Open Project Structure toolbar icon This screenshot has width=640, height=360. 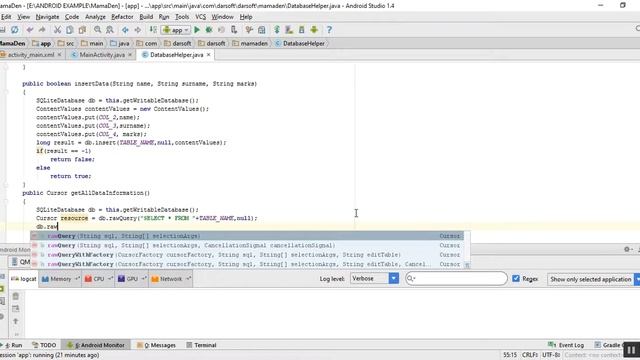pyautogui.click(x=262, y=30)
